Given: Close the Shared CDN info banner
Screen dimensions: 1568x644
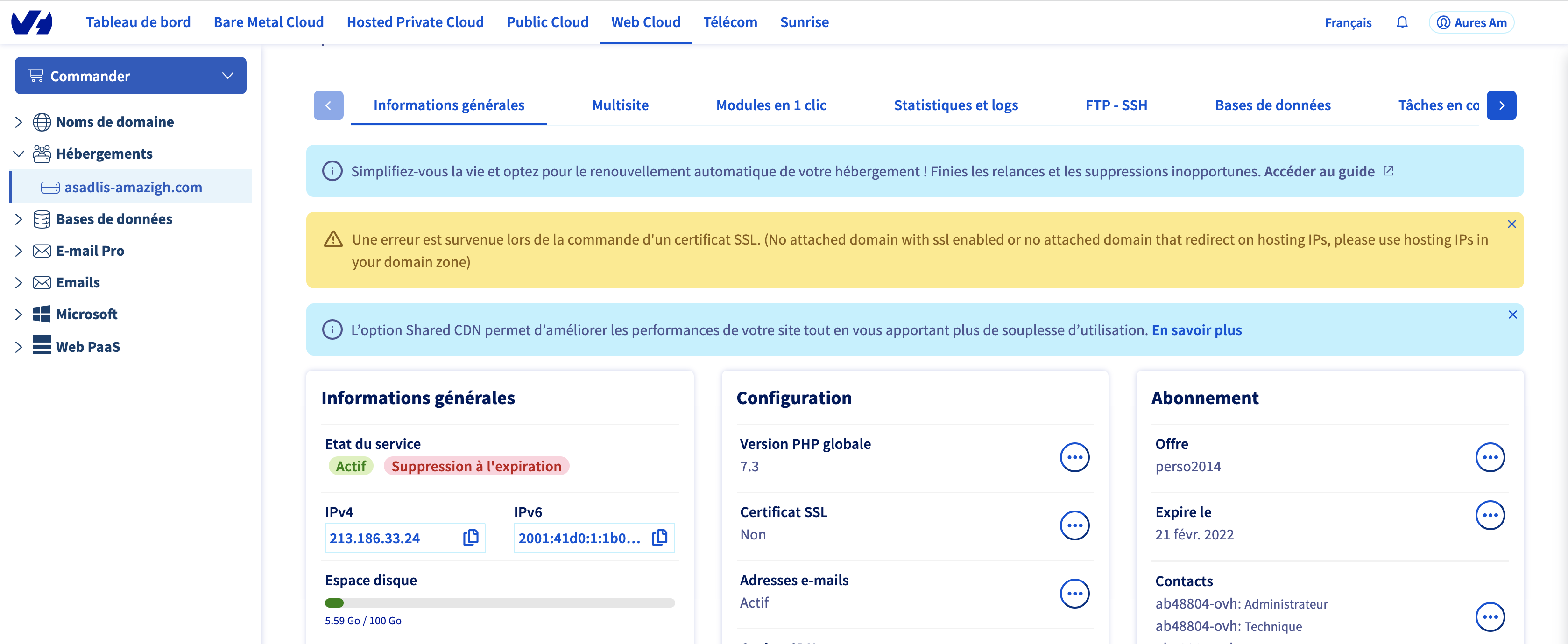Looking at the screenshot, I should point(1512,315).
